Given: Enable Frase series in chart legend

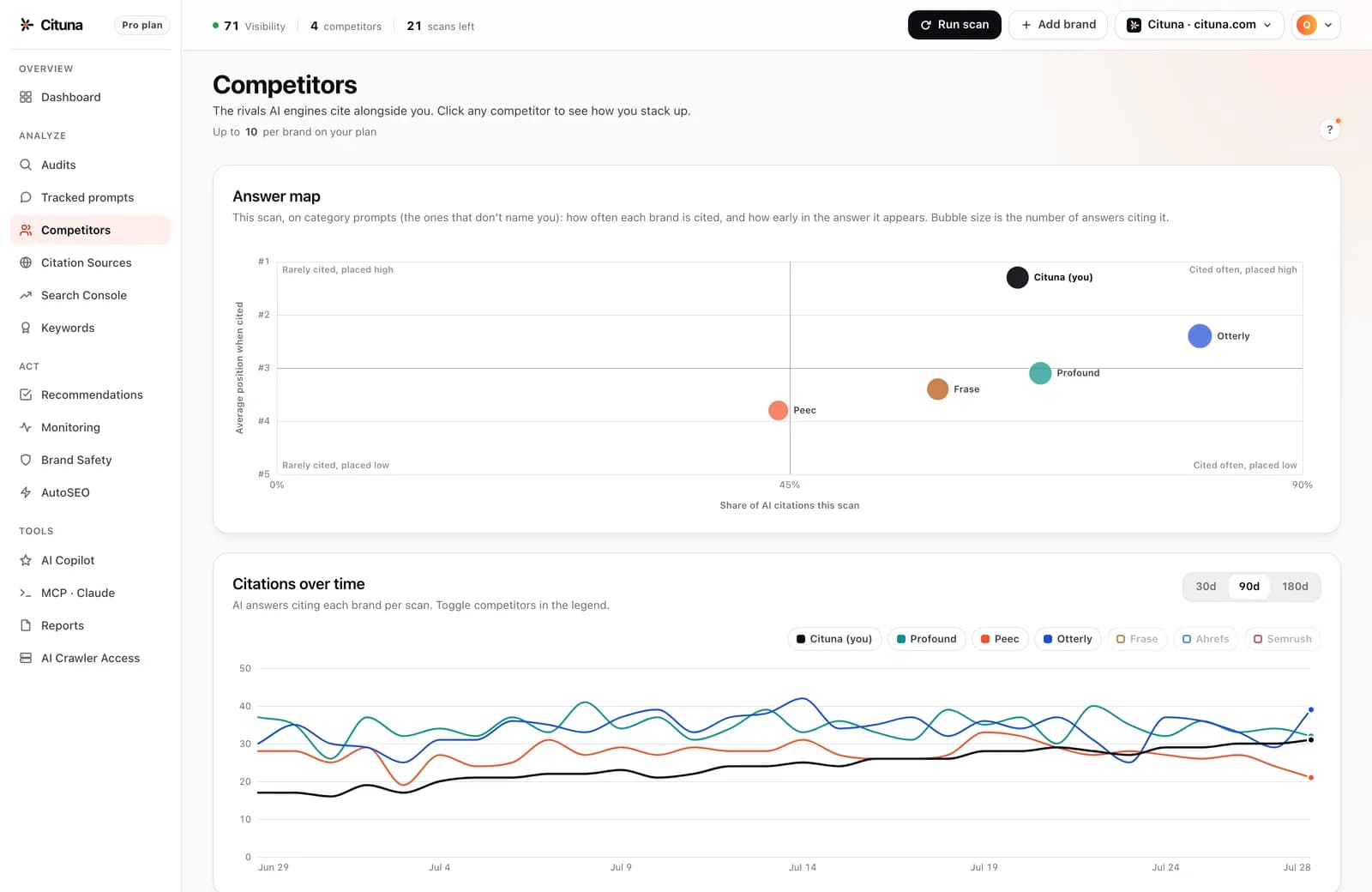Looking at the screenshot, I should (1137, 639).
